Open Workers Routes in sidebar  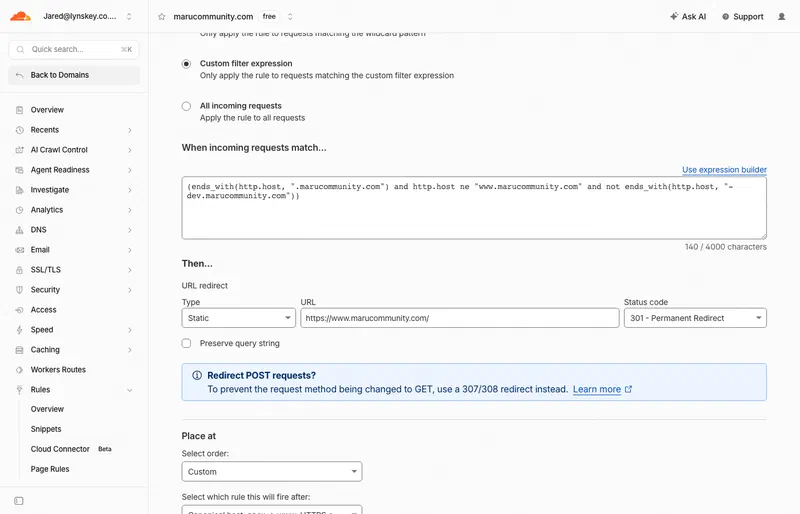tap(58, 370)
